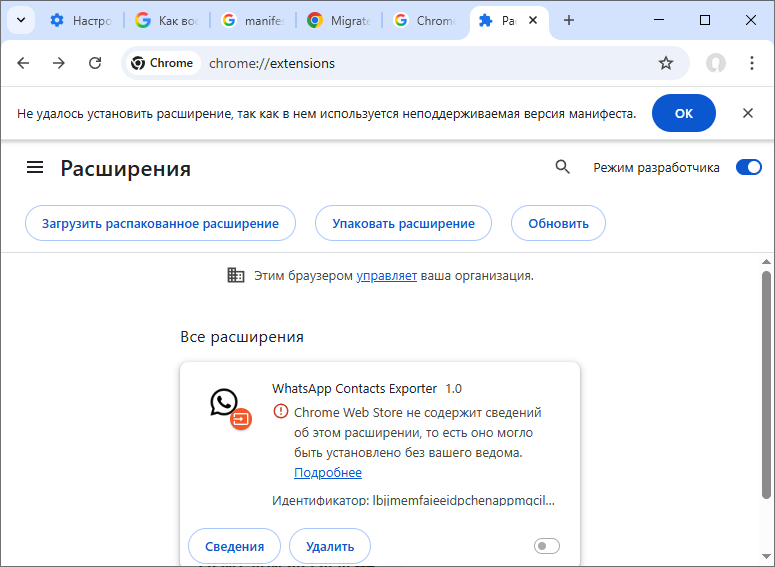
Task: Switch to the 'manifes' Google tab
Action: click(x=253, y=20)
